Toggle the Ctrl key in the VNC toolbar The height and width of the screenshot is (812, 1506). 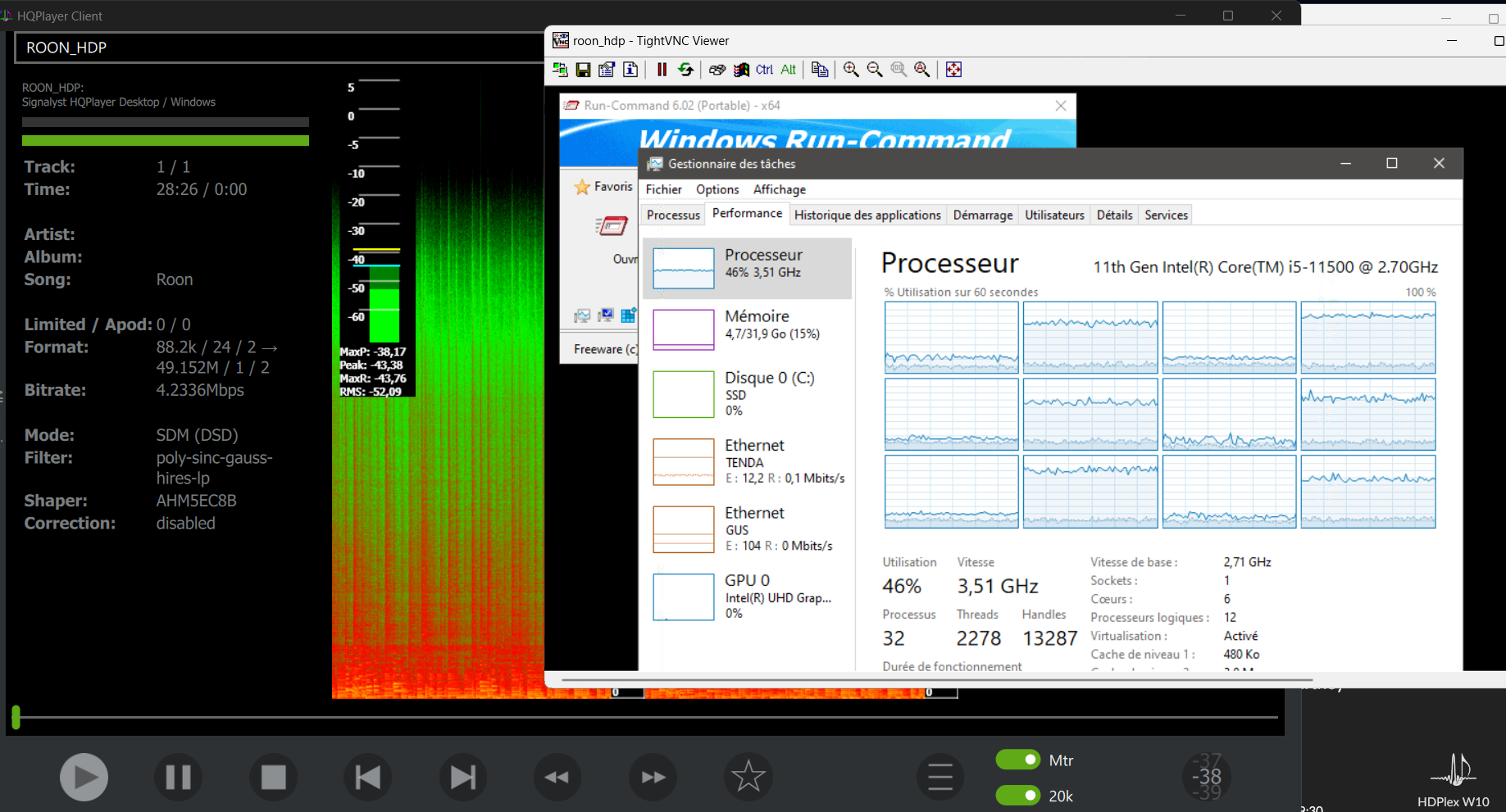pos(764,70)
